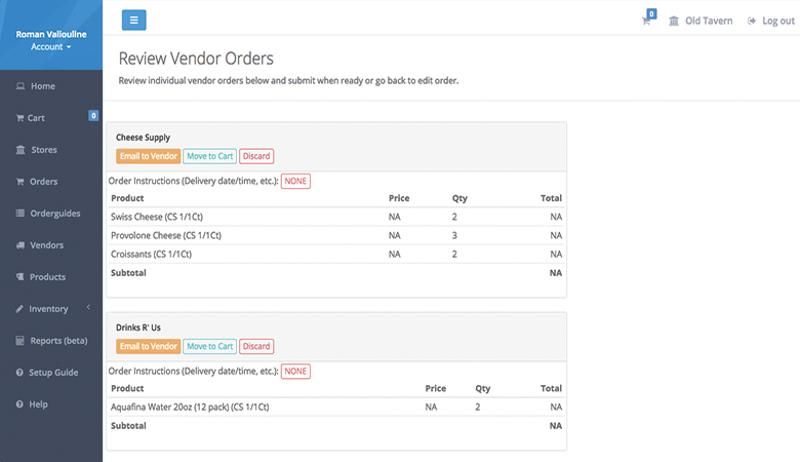Click the Products icon in sidebar

pos(20,277)
